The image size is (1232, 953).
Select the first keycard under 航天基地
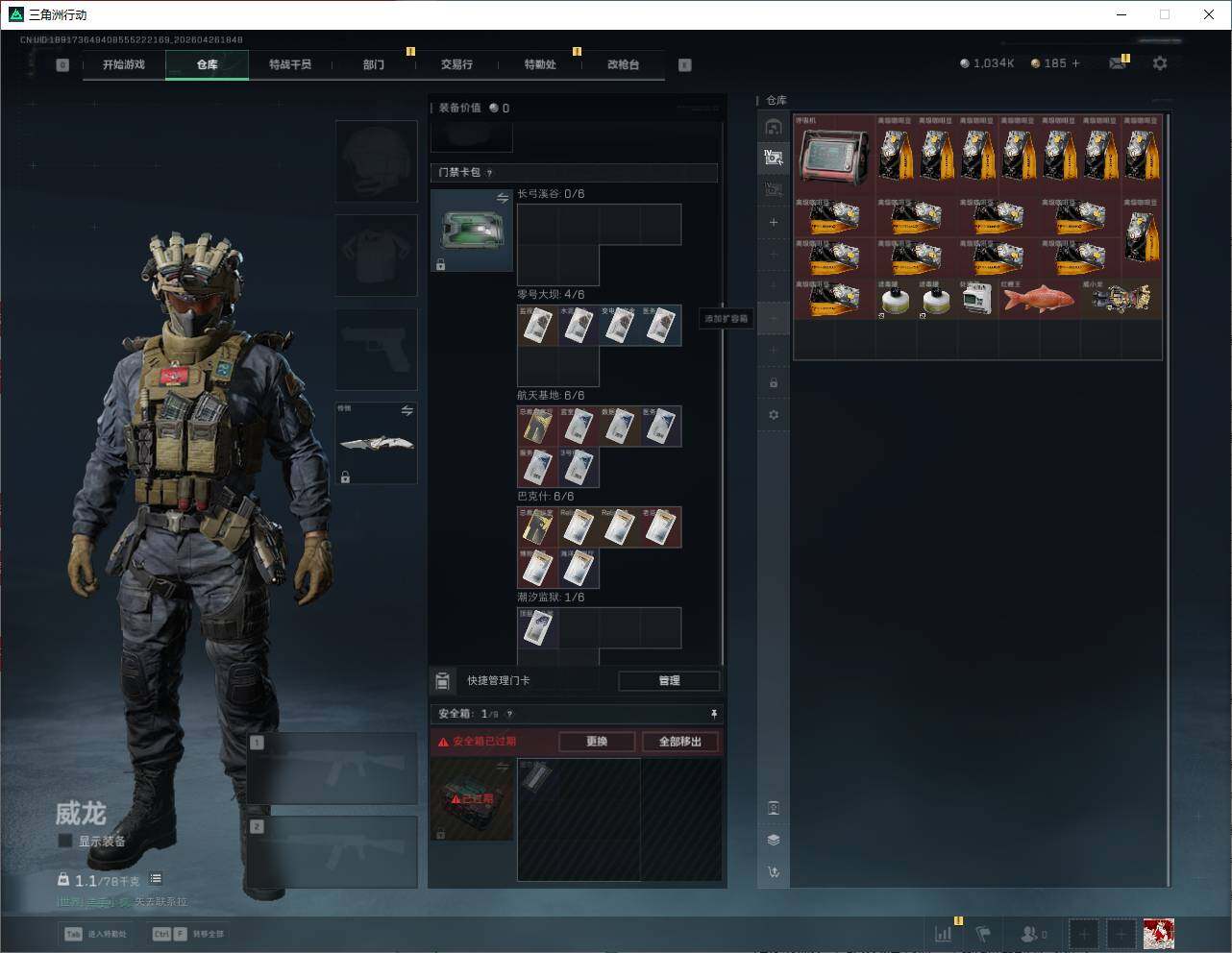(538, 427)
